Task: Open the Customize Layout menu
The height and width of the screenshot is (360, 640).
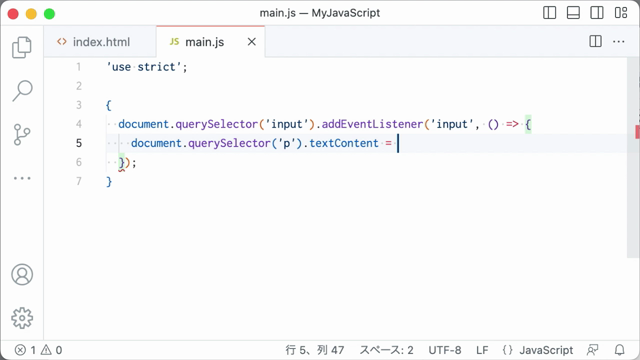Action: click(621, 13)
